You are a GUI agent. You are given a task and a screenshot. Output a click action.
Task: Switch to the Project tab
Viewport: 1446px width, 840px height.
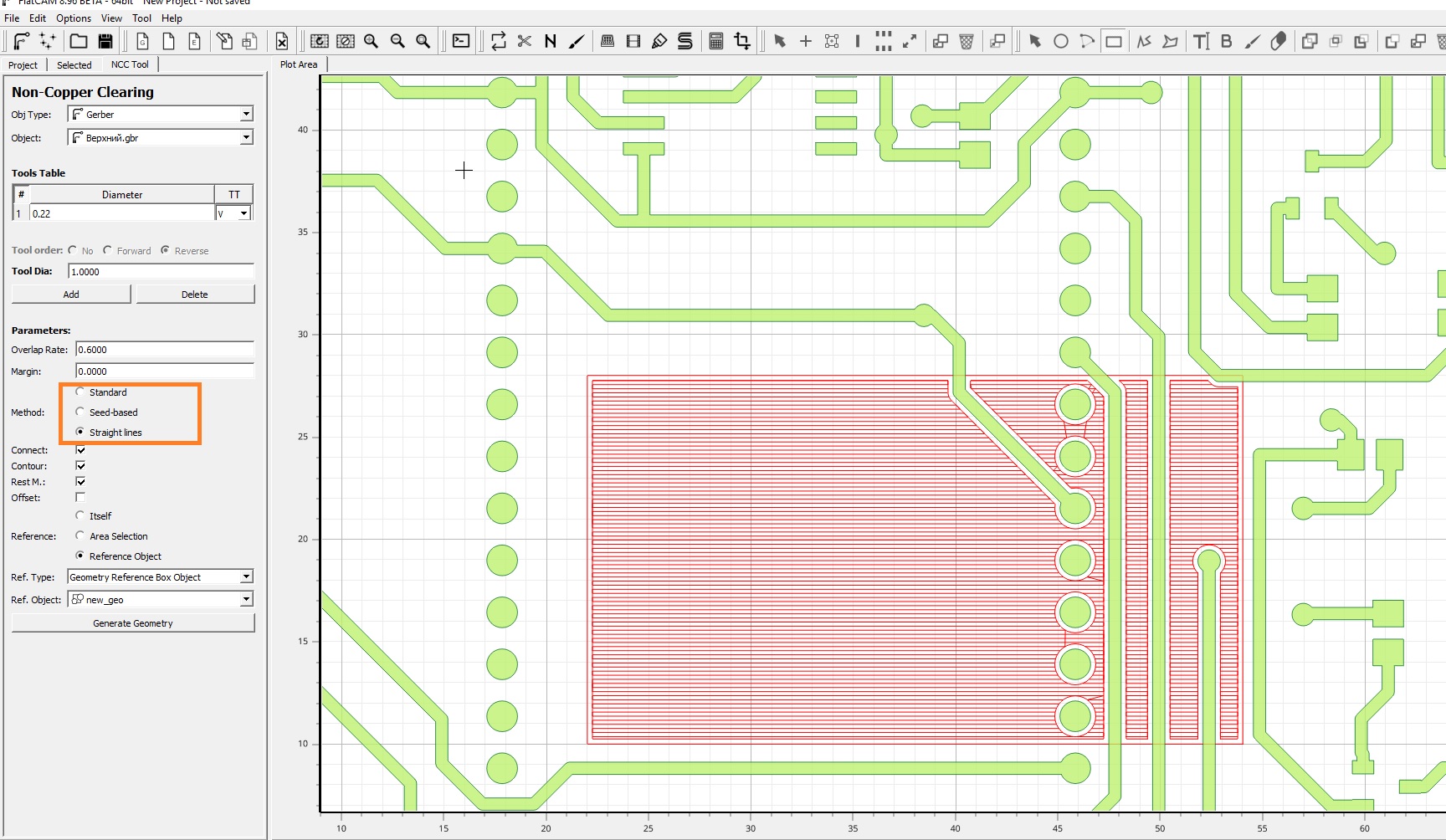(x=23, y=64)
